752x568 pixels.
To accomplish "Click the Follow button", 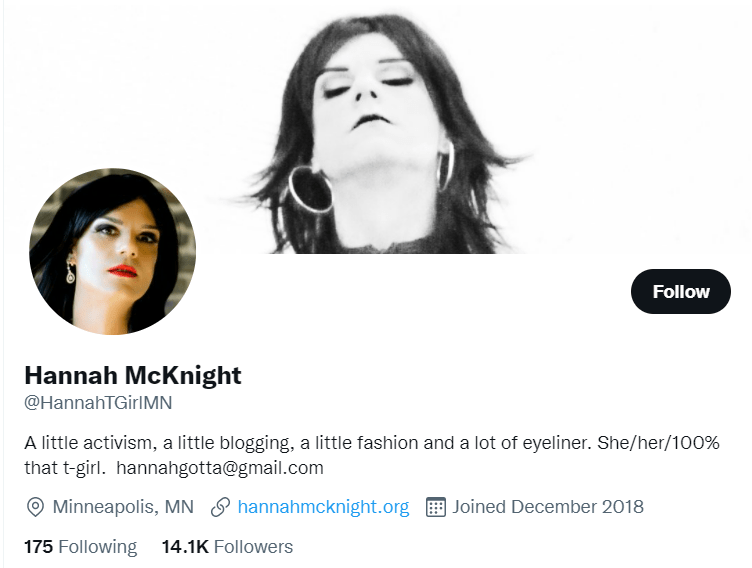I will point(681,292).
